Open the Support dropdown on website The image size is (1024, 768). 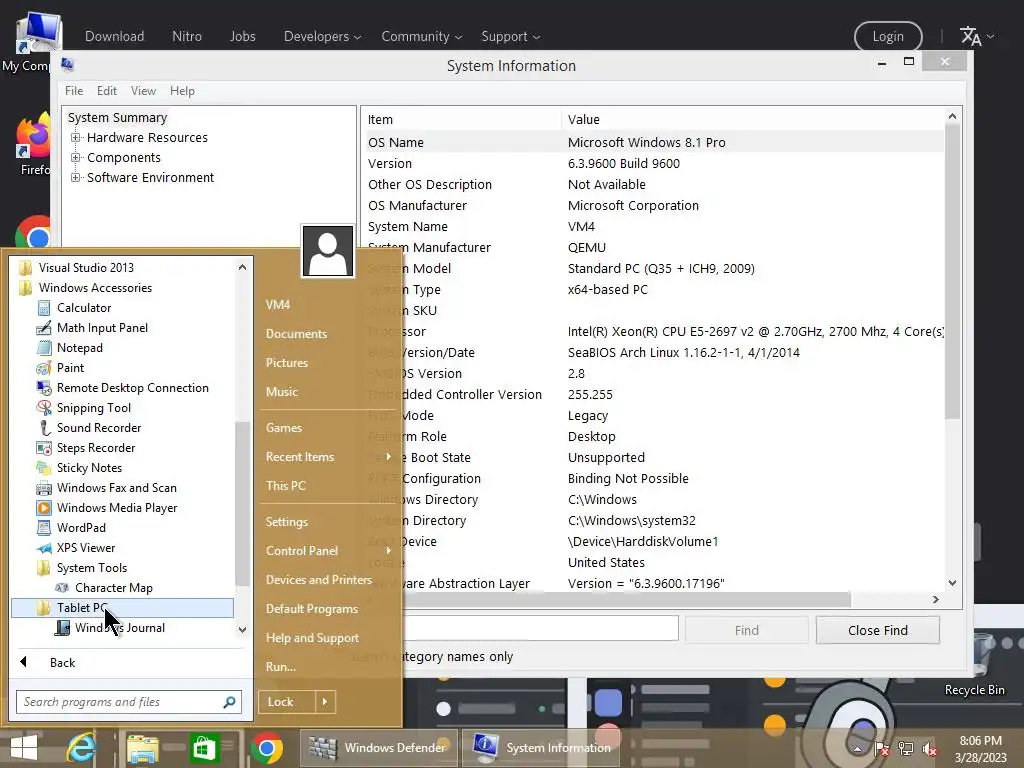click(511, 37)
